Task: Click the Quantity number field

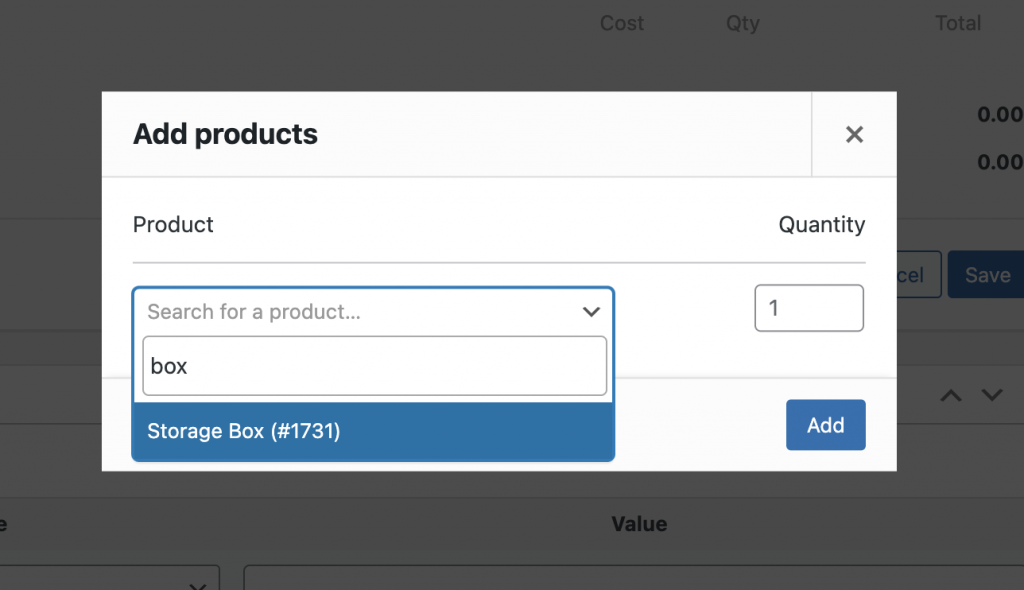Action: (809, 307)
